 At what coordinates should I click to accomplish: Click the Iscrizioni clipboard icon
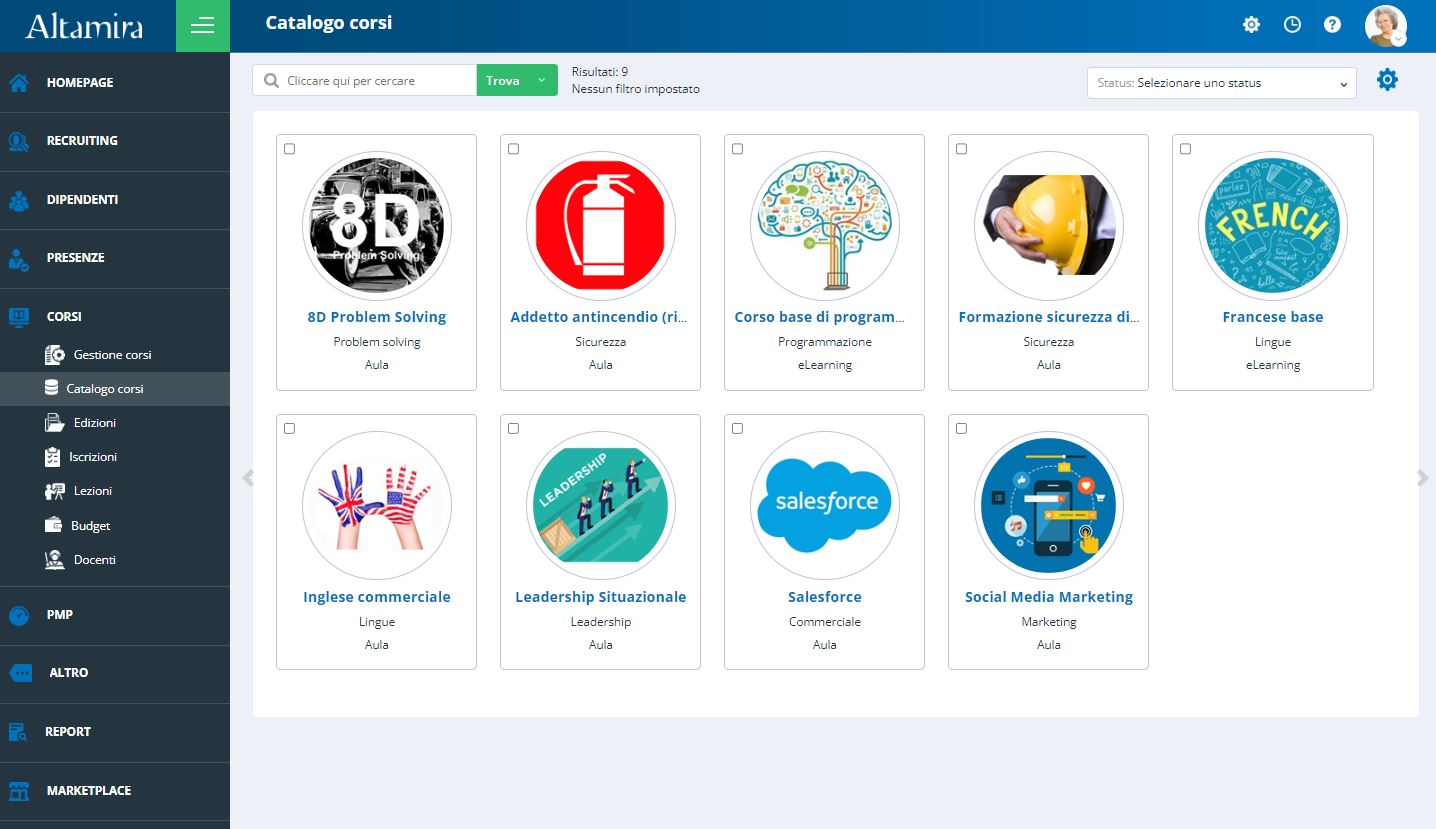click(x=53, y=457)
